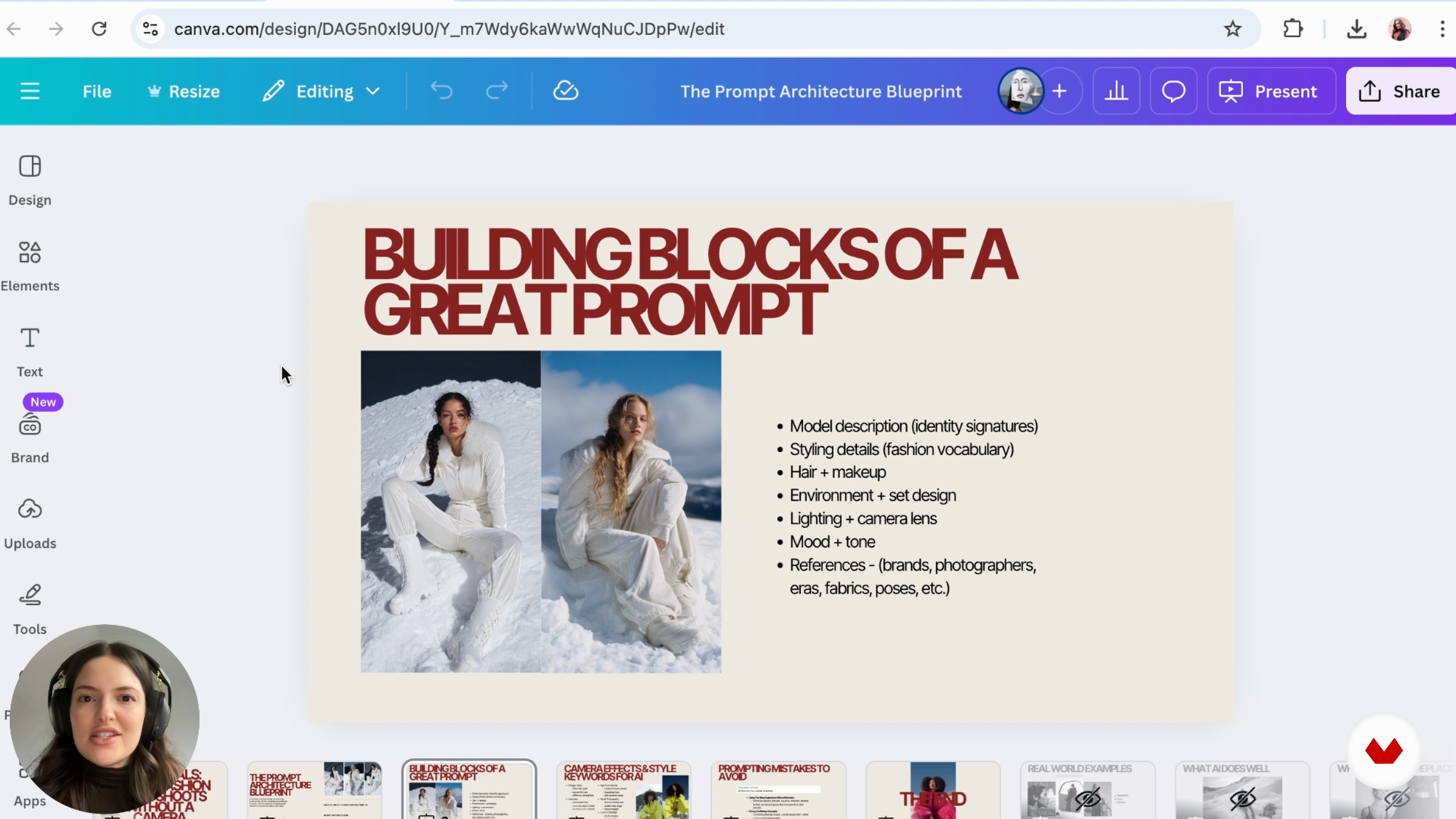Select the Camera Effects & Style Keywords slide thumbnail
The image size is (1456, 819).
click(x=623, y=790)
